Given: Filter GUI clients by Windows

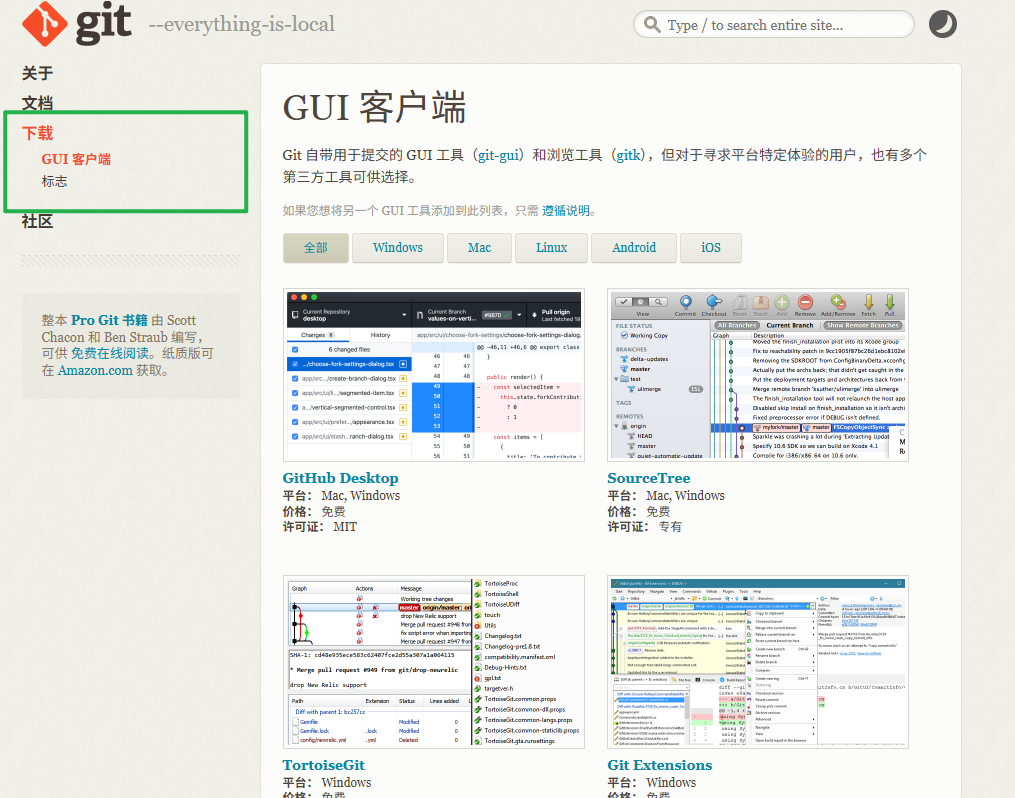Looking at the screenshot, I should (x=397, y=248).
